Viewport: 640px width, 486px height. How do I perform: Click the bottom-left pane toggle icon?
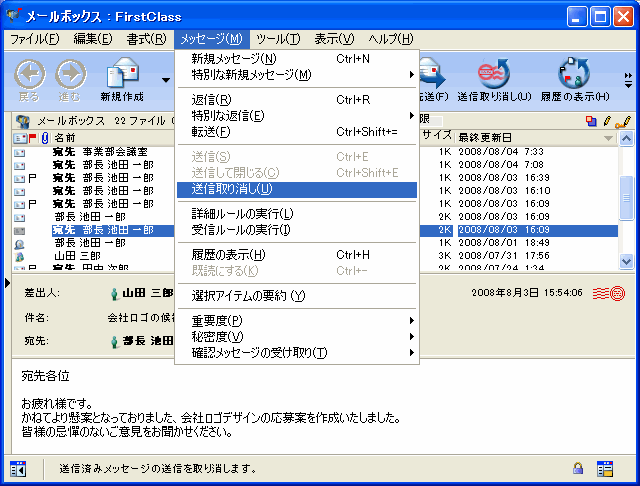(x=17, y=468)
